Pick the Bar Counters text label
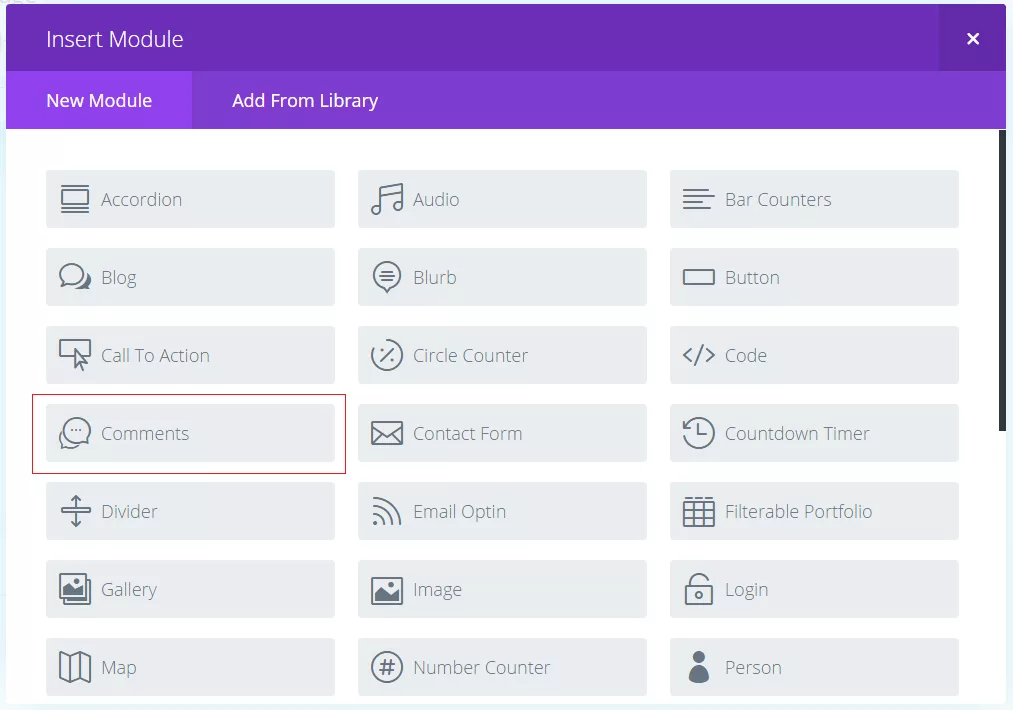 778,199
